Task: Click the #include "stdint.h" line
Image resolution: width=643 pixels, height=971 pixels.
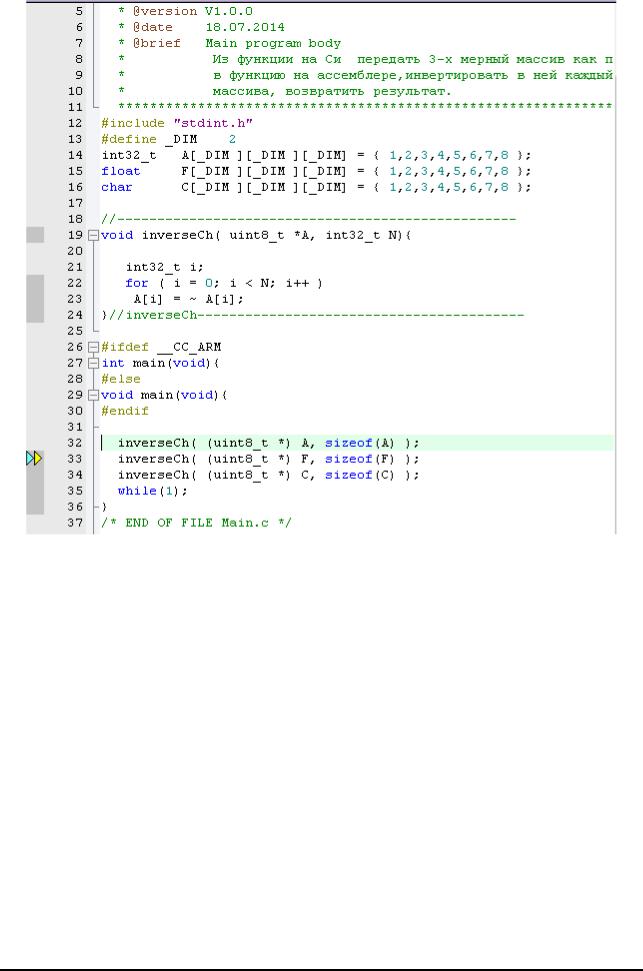Action: [177, 123]
